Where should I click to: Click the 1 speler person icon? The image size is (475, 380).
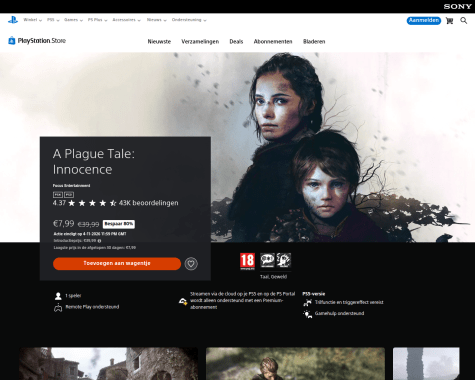point(58,296)
